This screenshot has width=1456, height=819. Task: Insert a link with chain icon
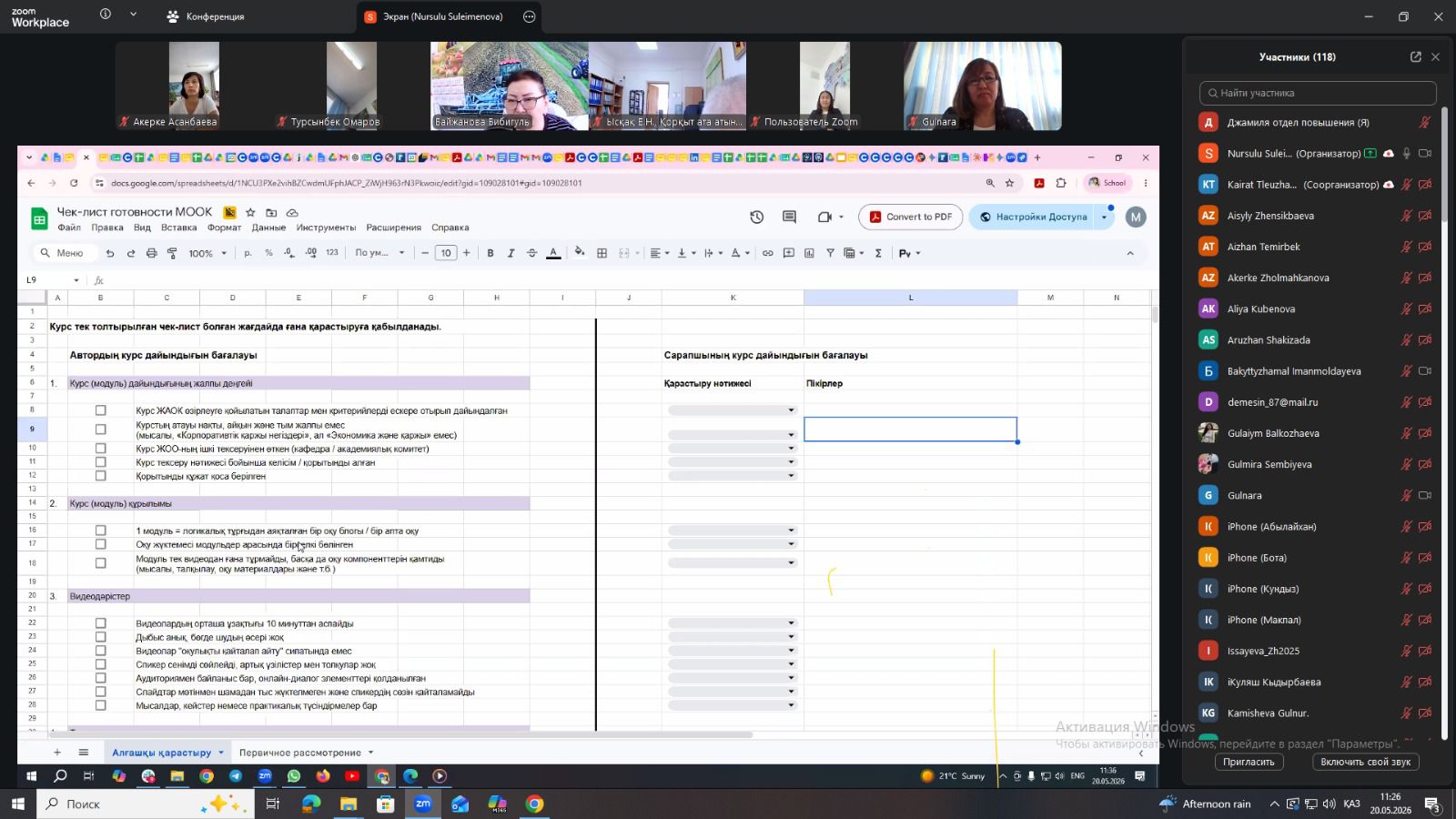pyautogui.click(x=767, y=253)
